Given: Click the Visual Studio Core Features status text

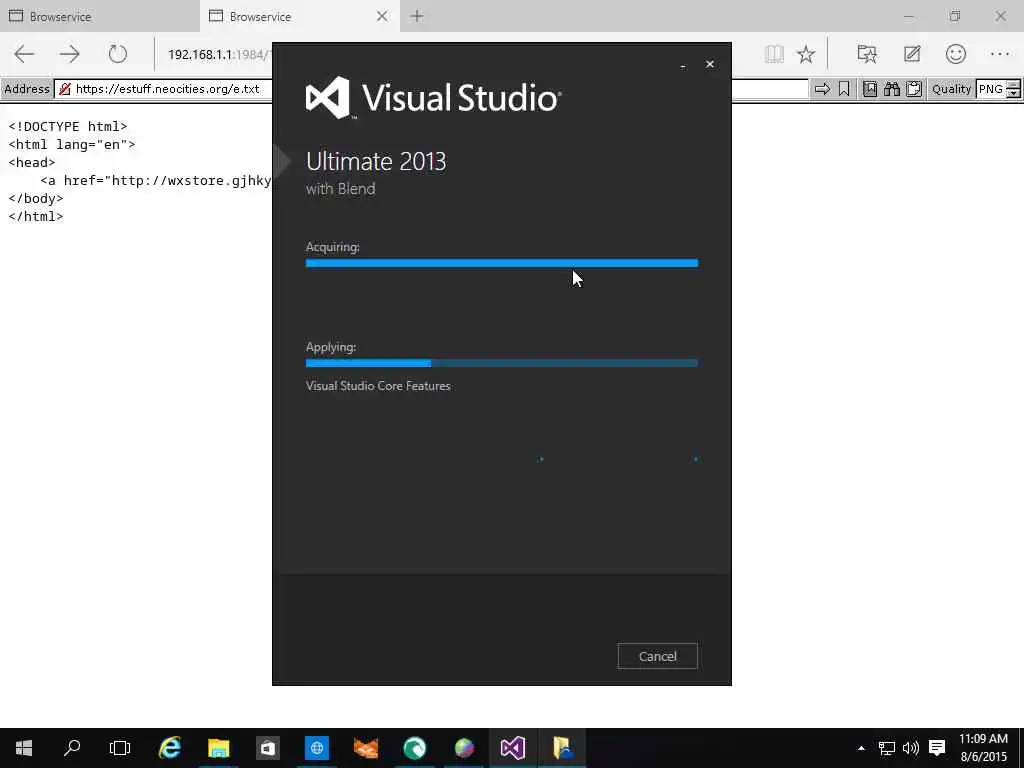Looking at the screenshot, I should point(378,386).
